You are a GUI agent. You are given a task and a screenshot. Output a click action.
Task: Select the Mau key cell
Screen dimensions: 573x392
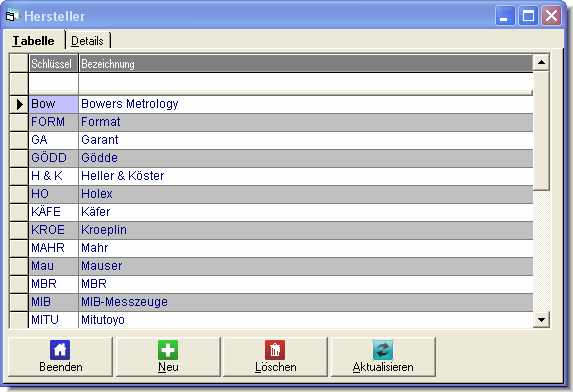coord(53,266)
